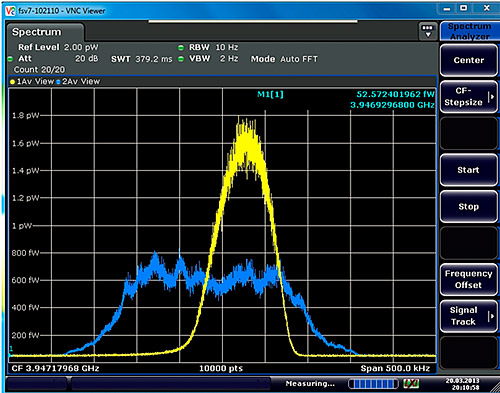Screen dimensions: 500x393
Task: Click the Count 20/20 text
Action: pyautogui.click(x=39, y=70)
